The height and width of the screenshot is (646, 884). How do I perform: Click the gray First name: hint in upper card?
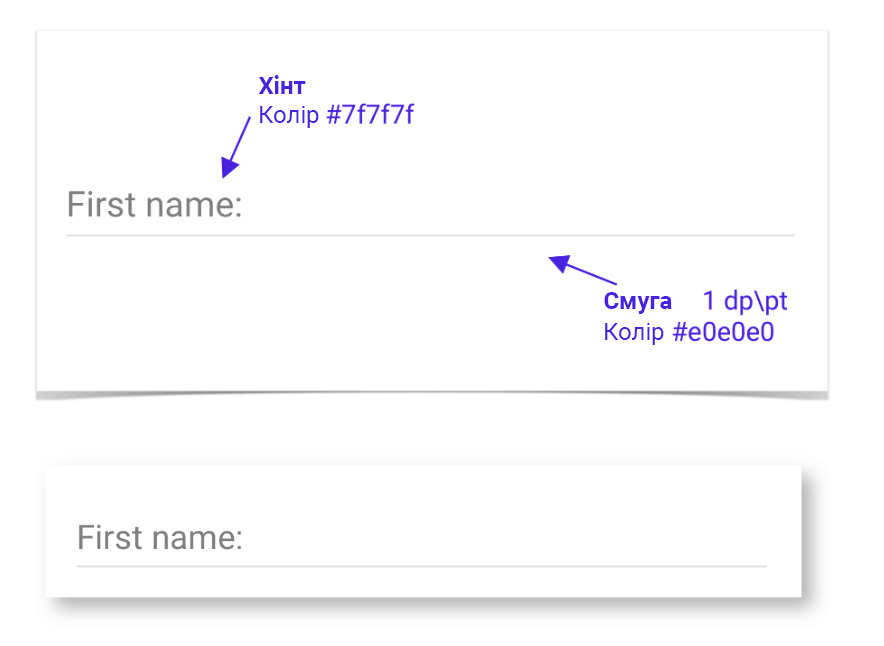[154, 204]
